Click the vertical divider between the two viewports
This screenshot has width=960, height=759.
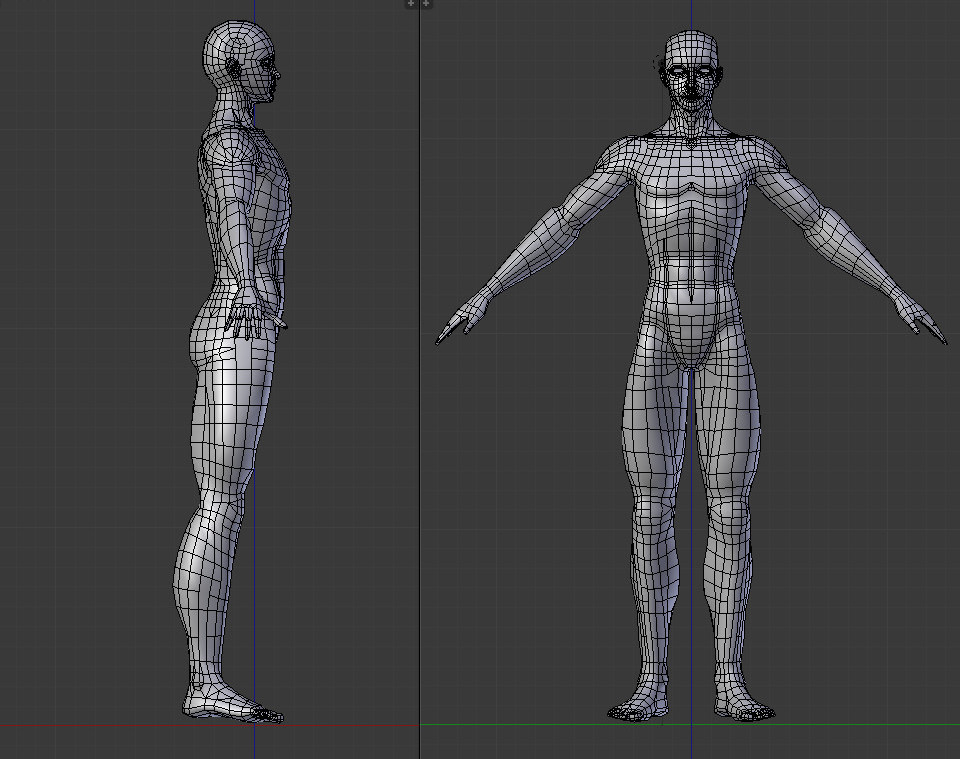pos(419,400)
